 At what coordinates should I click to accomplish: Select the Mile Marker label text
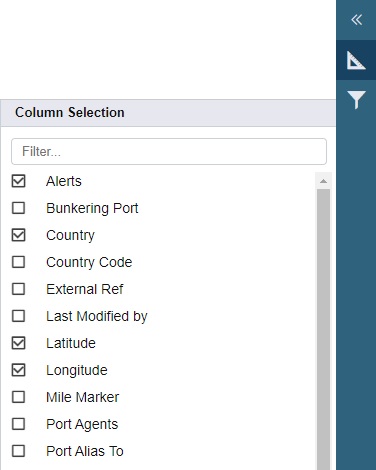pos(82,397)
